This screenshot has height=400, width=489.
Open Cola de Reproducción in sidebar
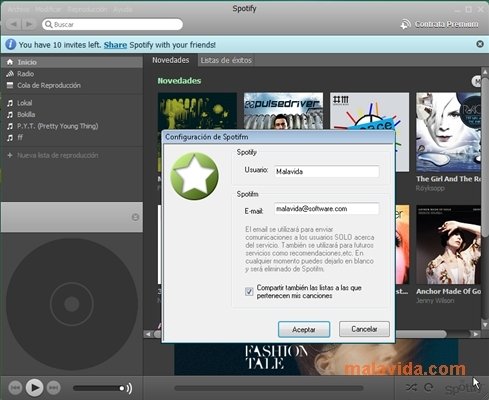[72, 85]
